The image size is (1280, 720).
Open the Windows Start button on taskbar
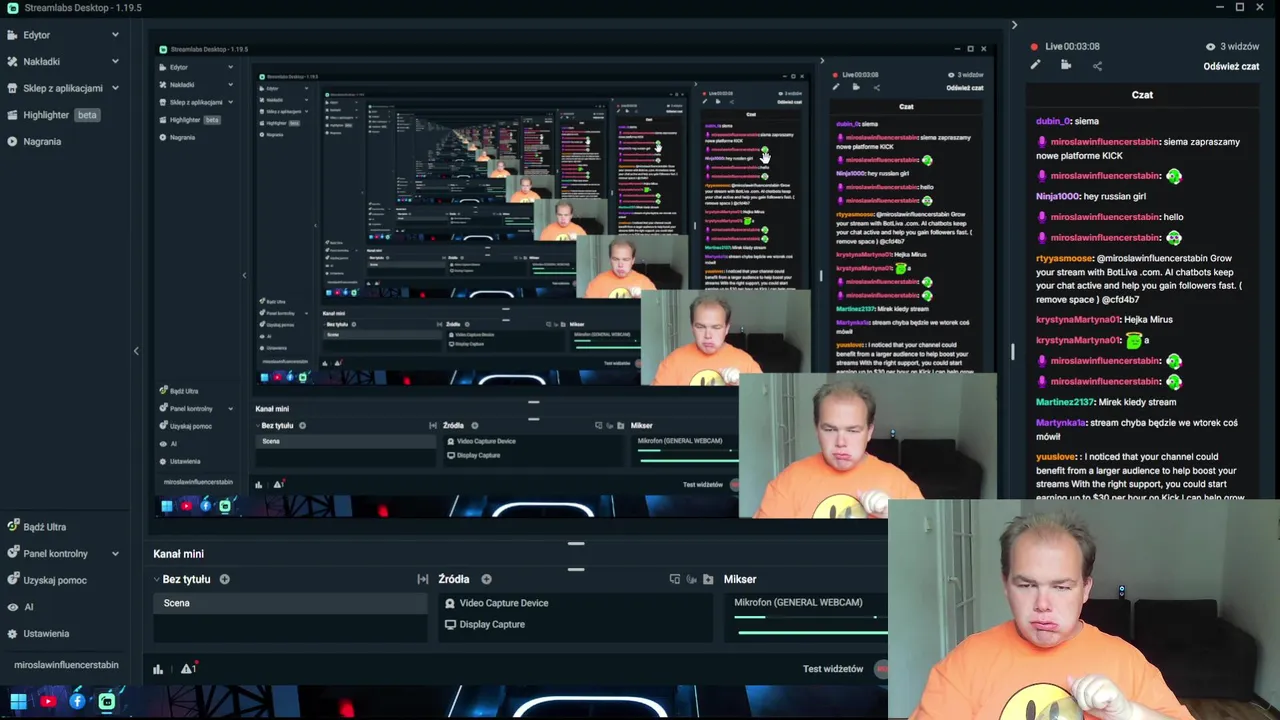[x=18, y=702]
